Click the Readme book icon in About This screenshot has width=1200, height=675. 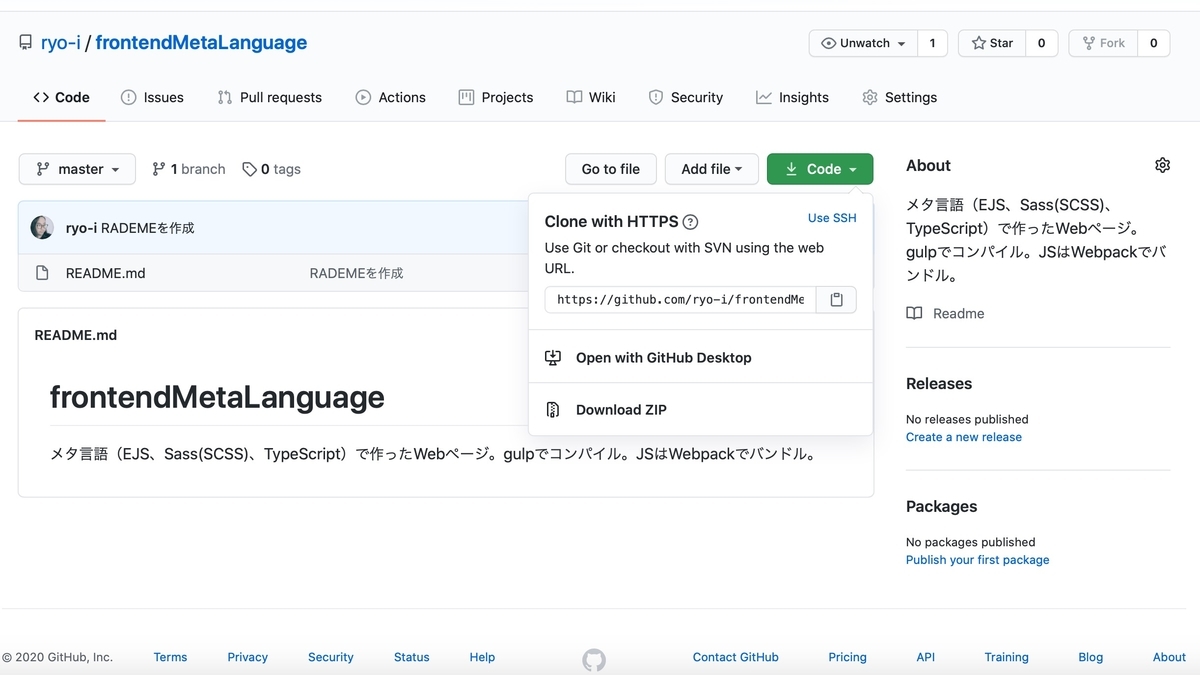point(914,313)
